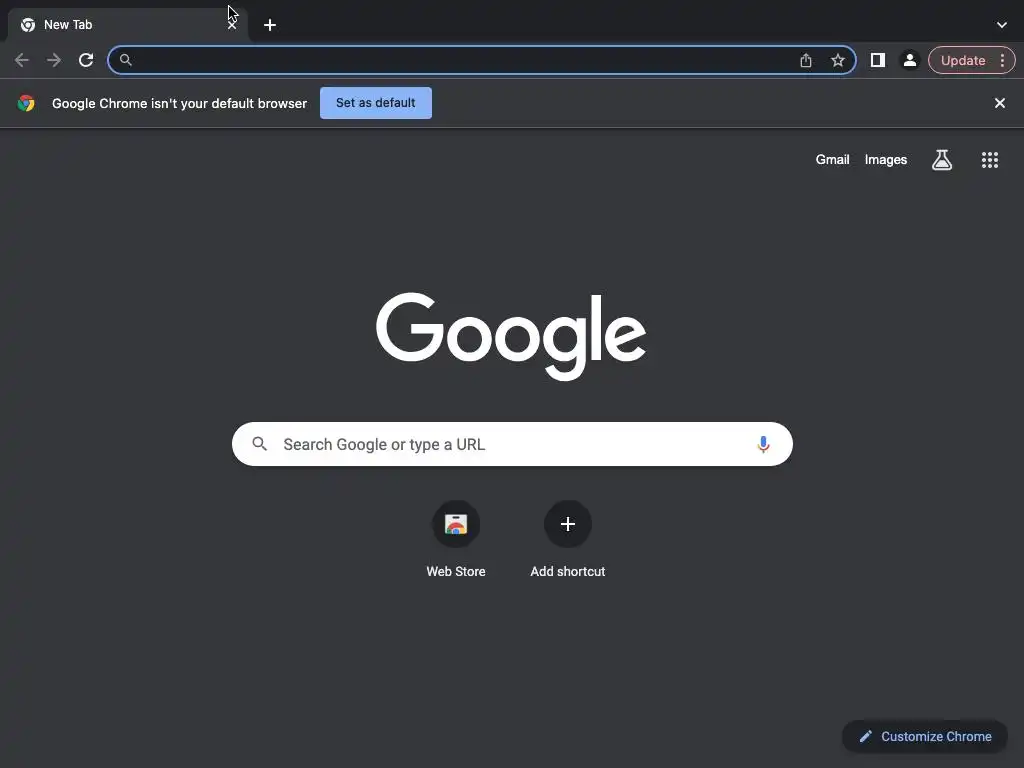Start voice search with microphone icon
Viewport: 1024px width, 768px height.
[x=763, y=444]
